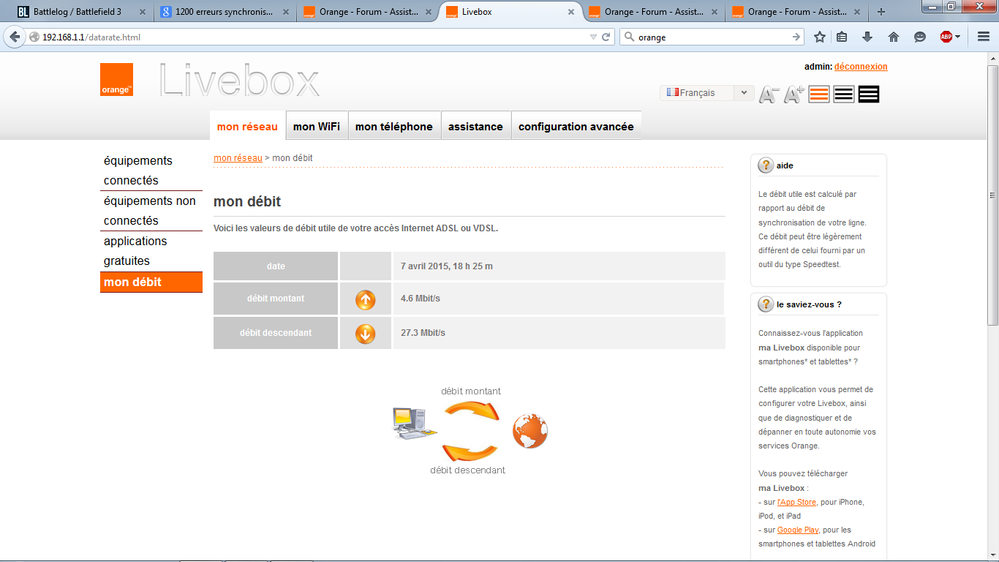Click the mon réseau breadcrumb link
The height and width of the screenshot is (562, 999).
(x=238, y=158)
